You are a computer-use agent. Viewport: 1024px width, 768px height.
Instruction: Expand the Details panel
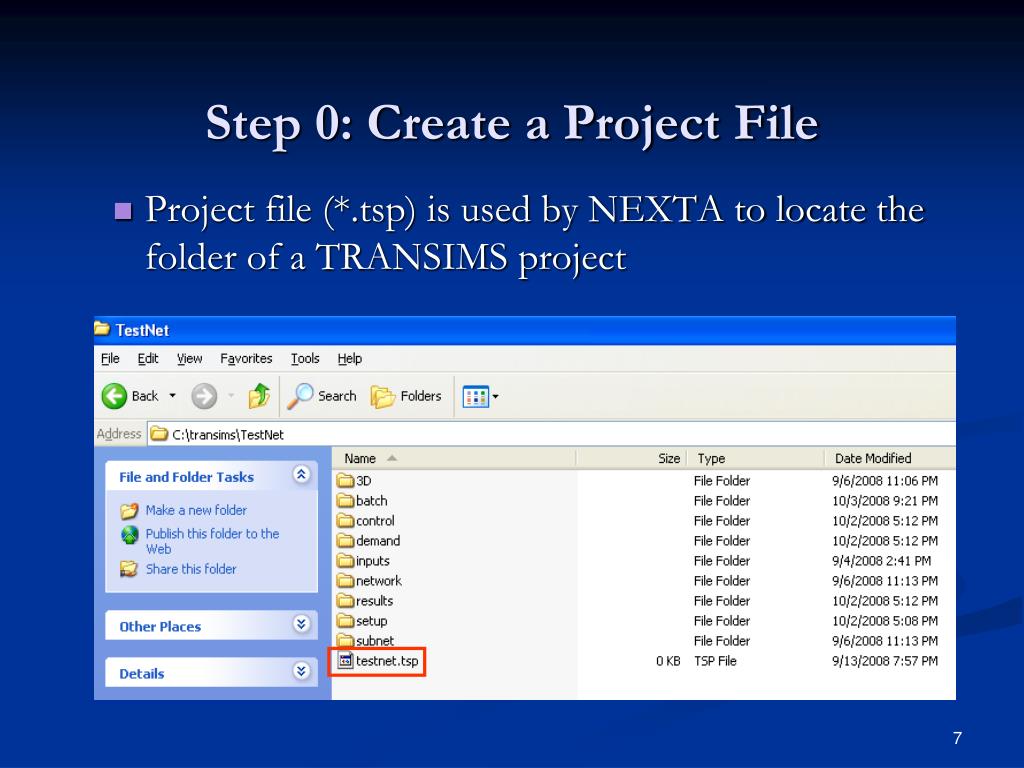(x=301, y=671)
